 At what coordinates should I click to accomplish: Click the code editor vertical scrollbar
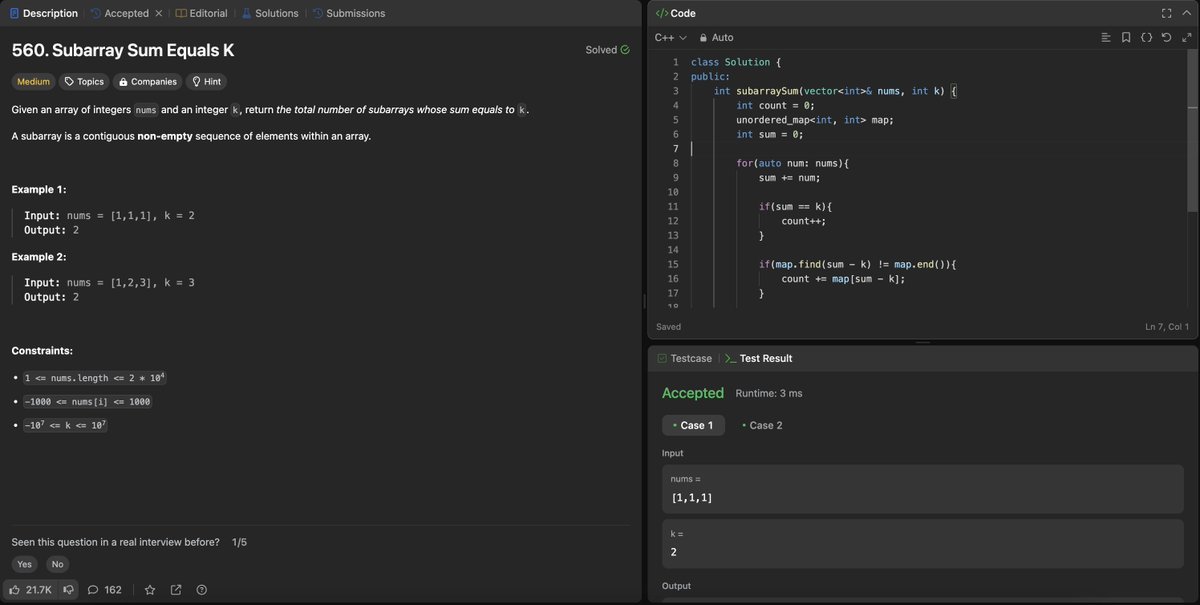click(x=1192, y=130)
